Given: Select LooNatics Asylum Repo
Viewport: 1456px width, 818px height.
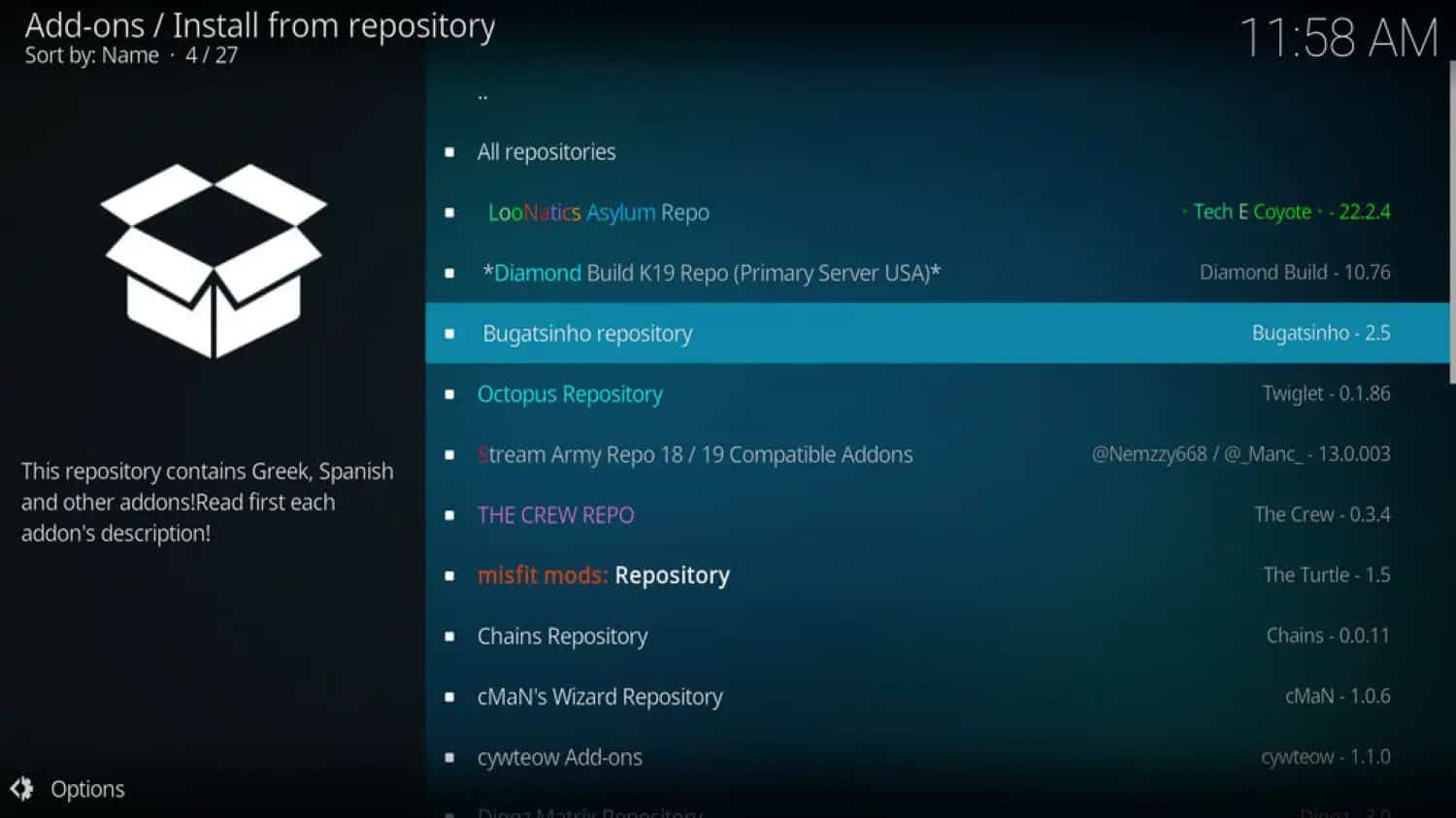Looking at the screenshot, I should (938, 213).
